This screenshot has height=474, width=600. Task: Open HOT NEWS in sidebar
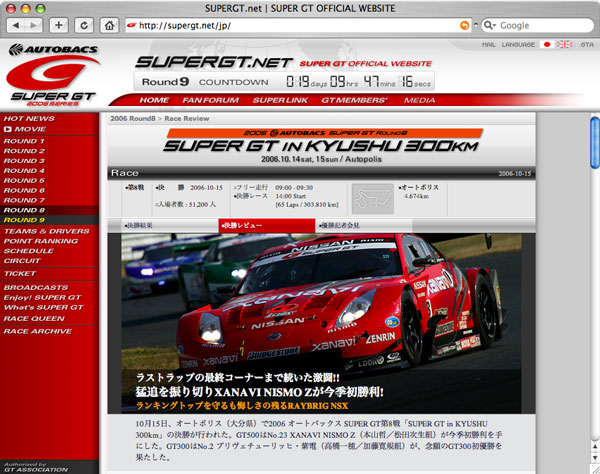click(29, 119)
